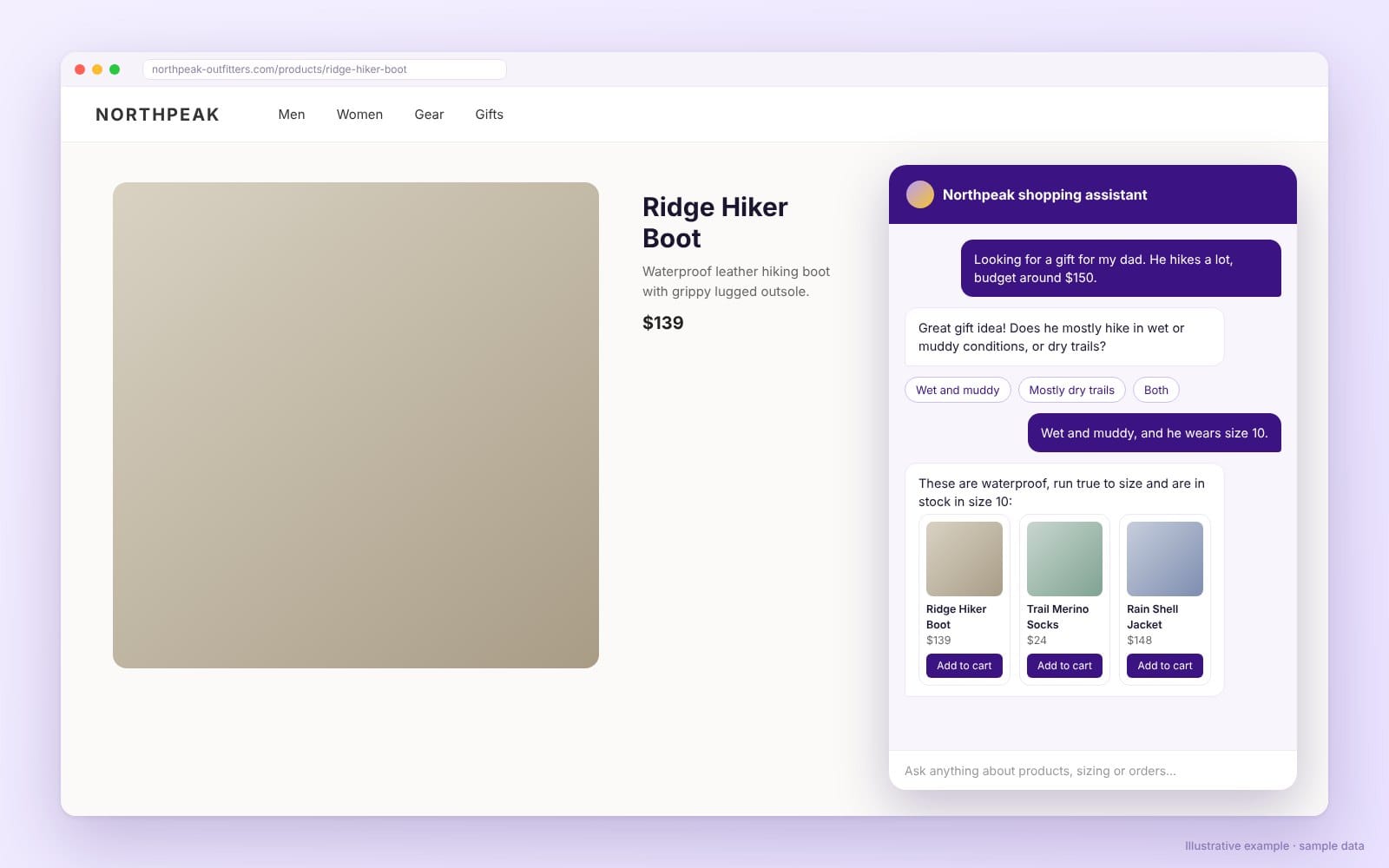
Task: Click the 'Looking for a gift for my dad' message
Action: (x=1121, y=268)
